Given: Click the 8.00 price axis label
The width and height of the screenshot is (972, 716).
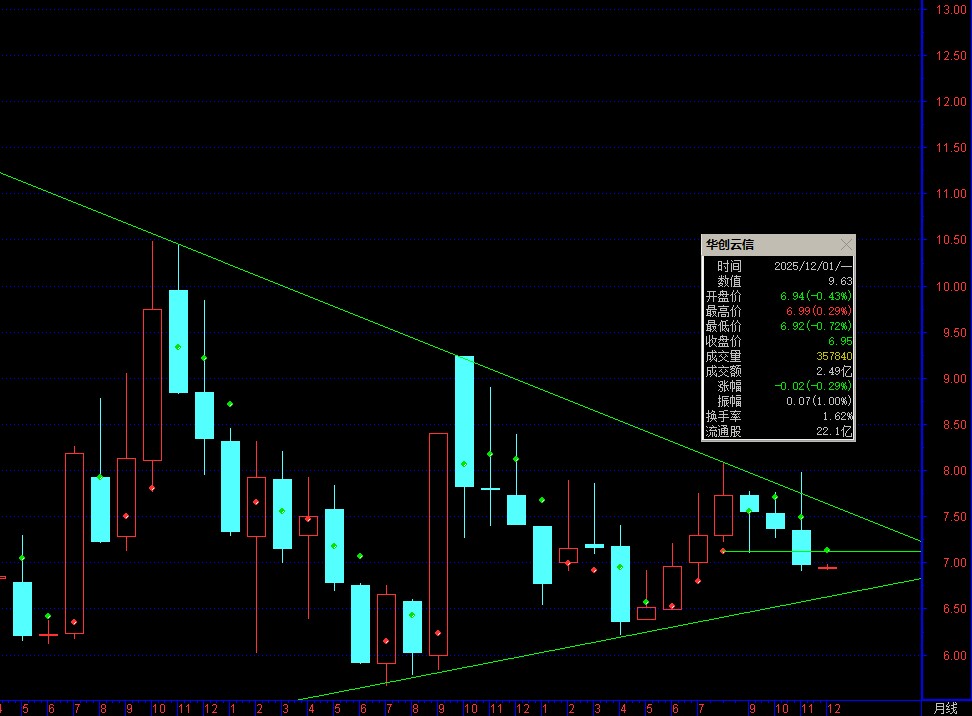Looking at the screenshot, I should [954, 471].
